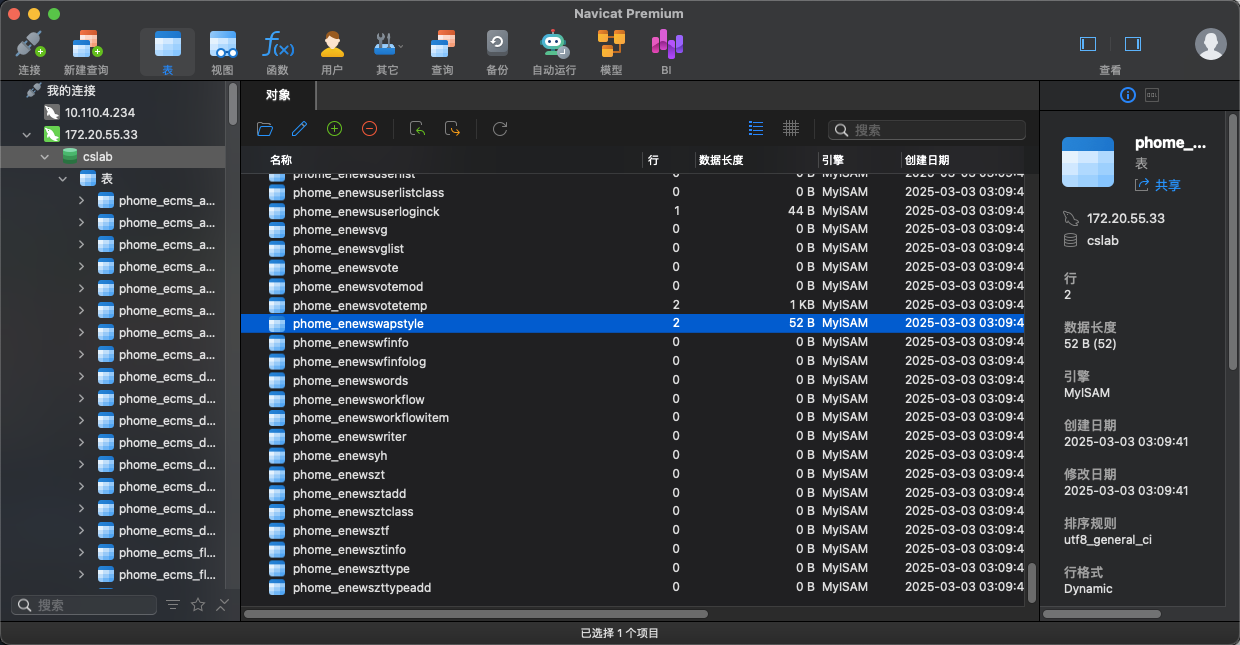Switch to grid detail view mode
Screen dimensions: 1240x645
click(791, 129)
